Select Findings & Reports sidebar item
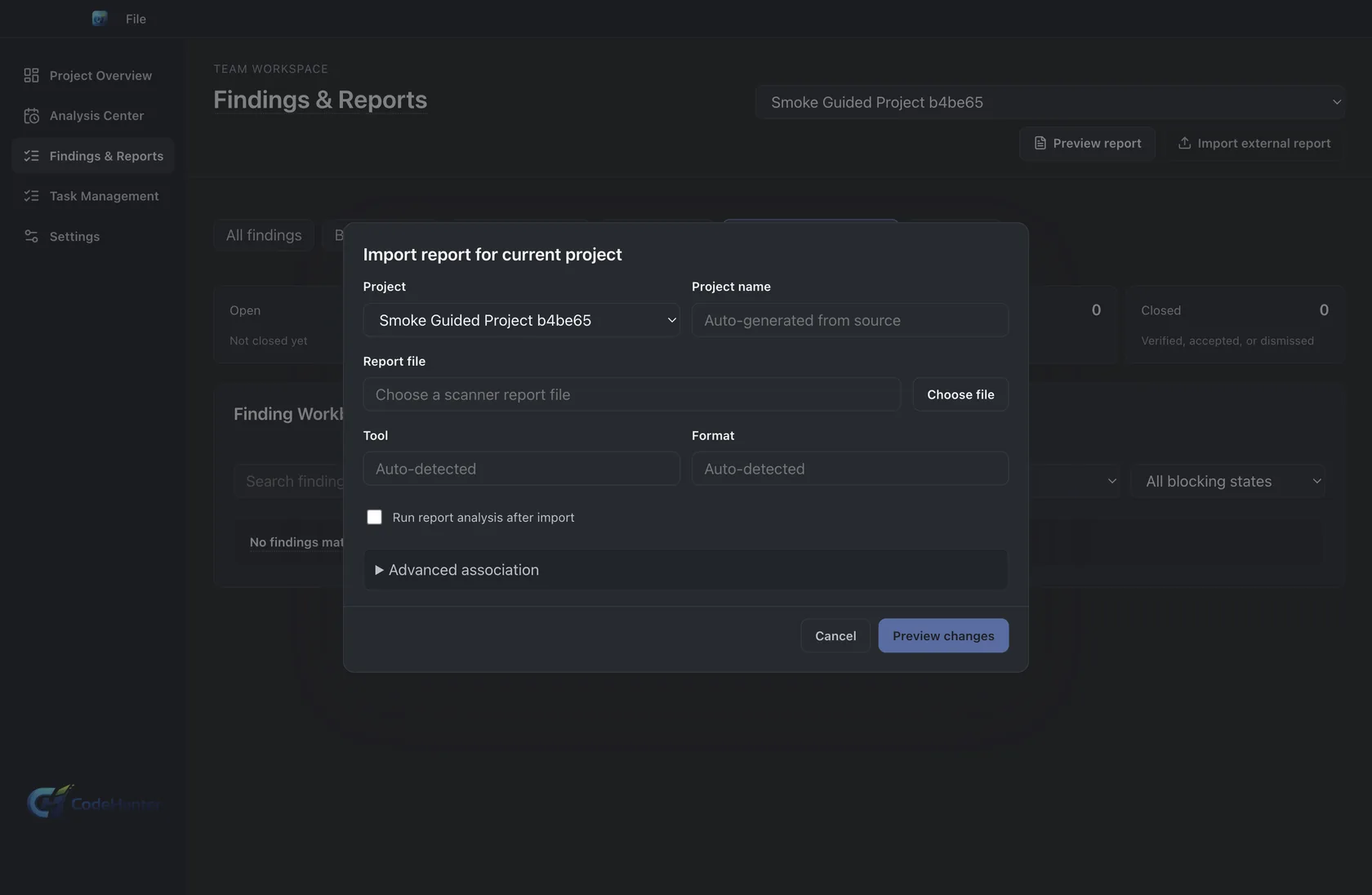 pyautogui.click(x=93, y=156)
